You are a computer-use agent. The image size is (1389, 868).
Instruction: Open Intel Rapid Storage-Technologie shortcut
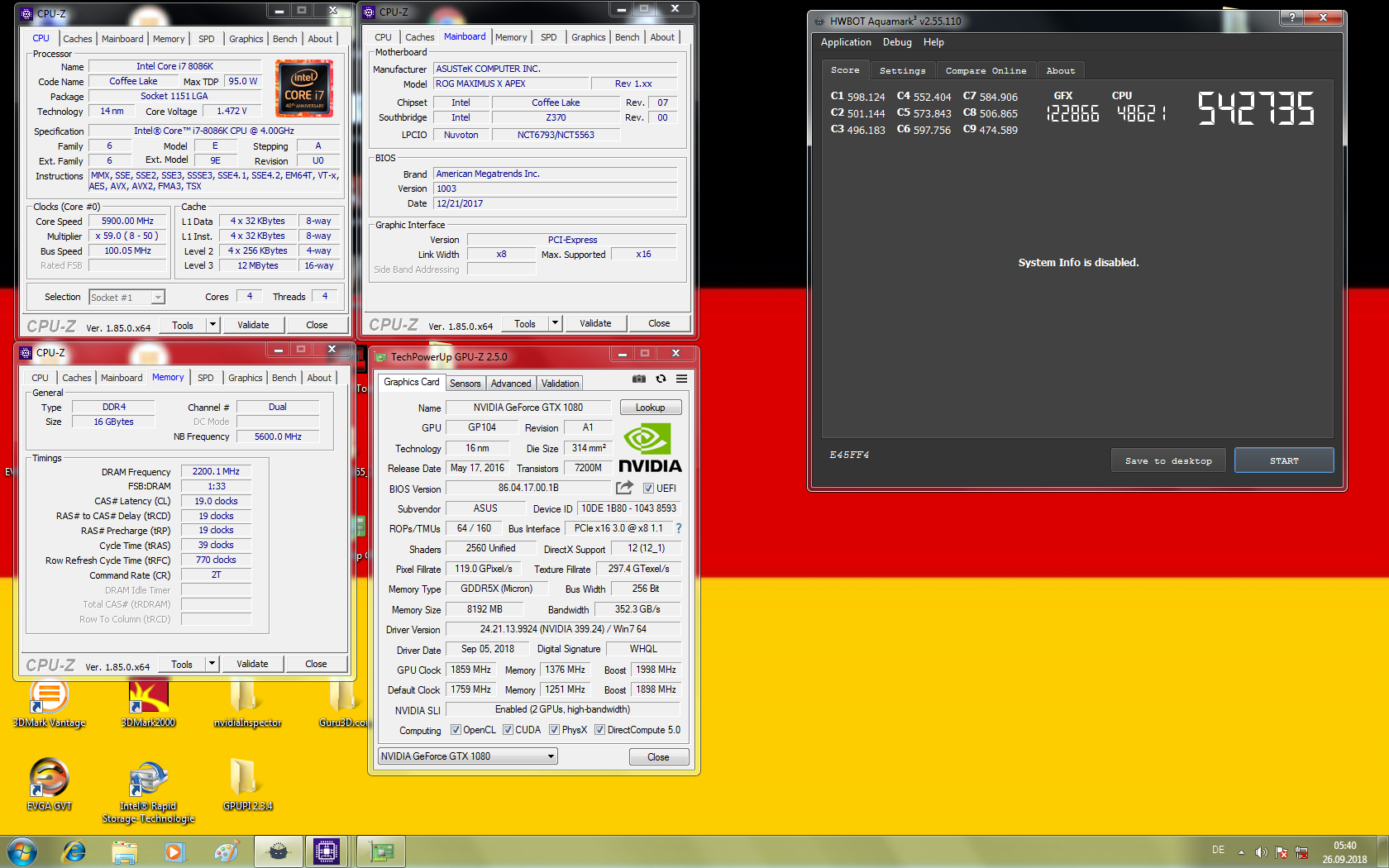149,791
